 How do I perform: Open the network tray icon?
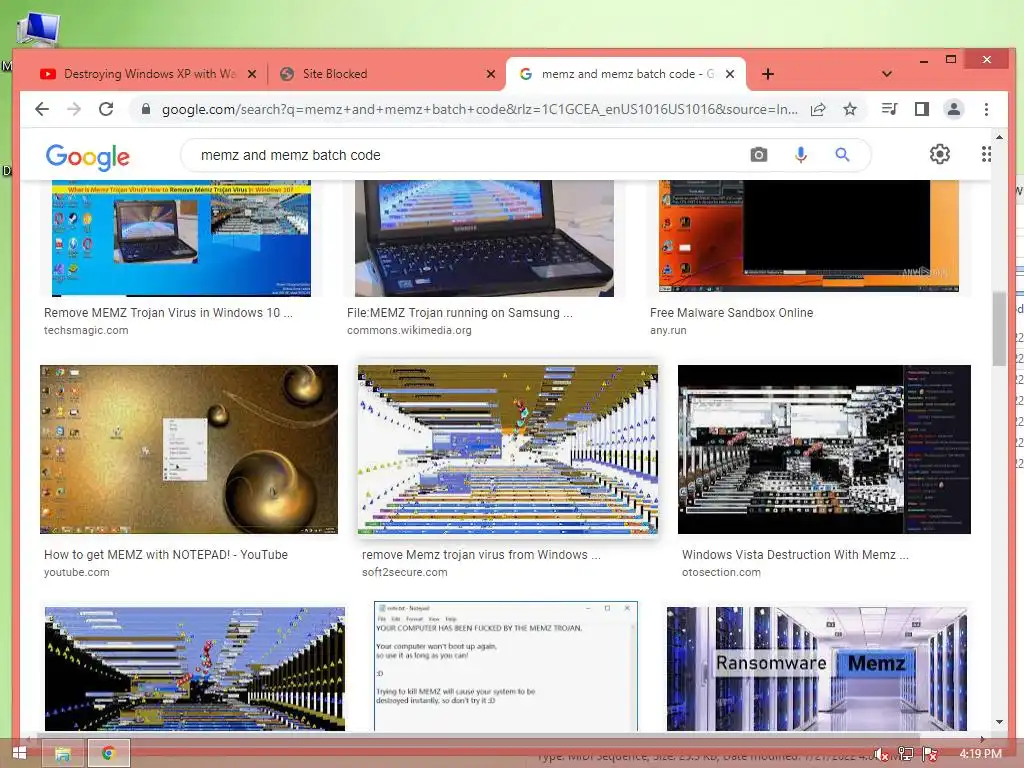[905, 754]
